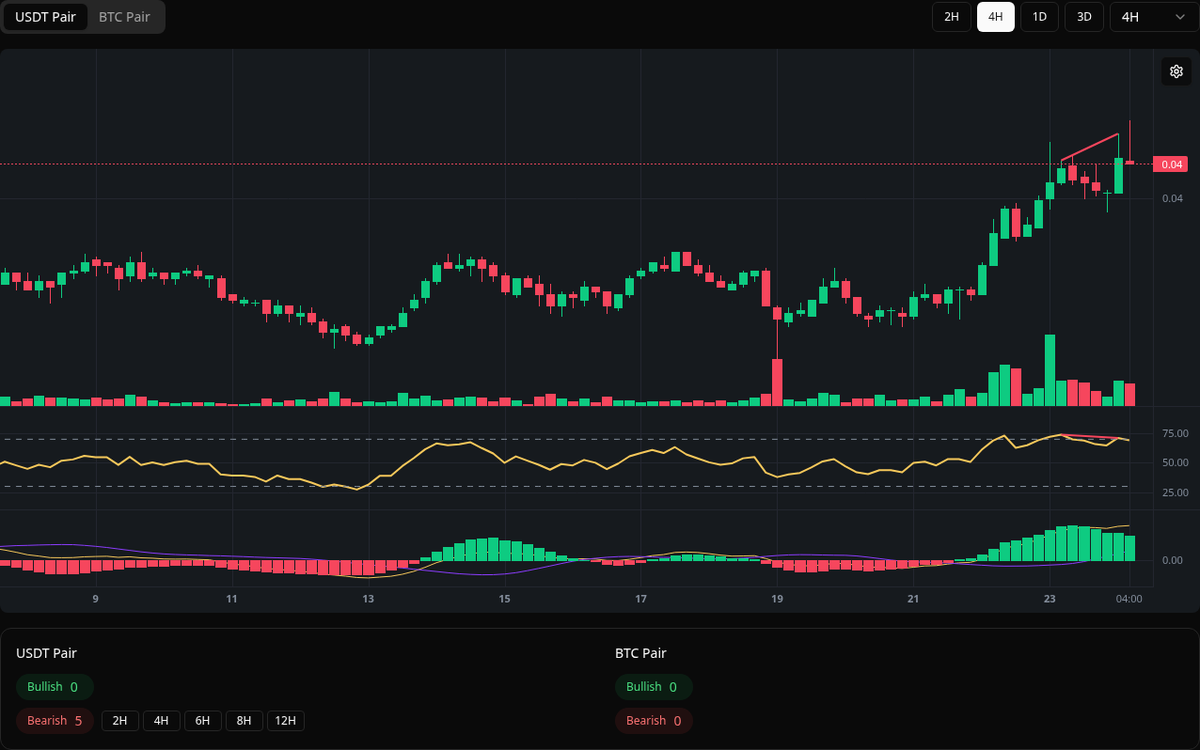The height and width of the screenshot is (750, 1200).
Task: Enable the Bearish filter under BTC Pair
Action: 653,720
